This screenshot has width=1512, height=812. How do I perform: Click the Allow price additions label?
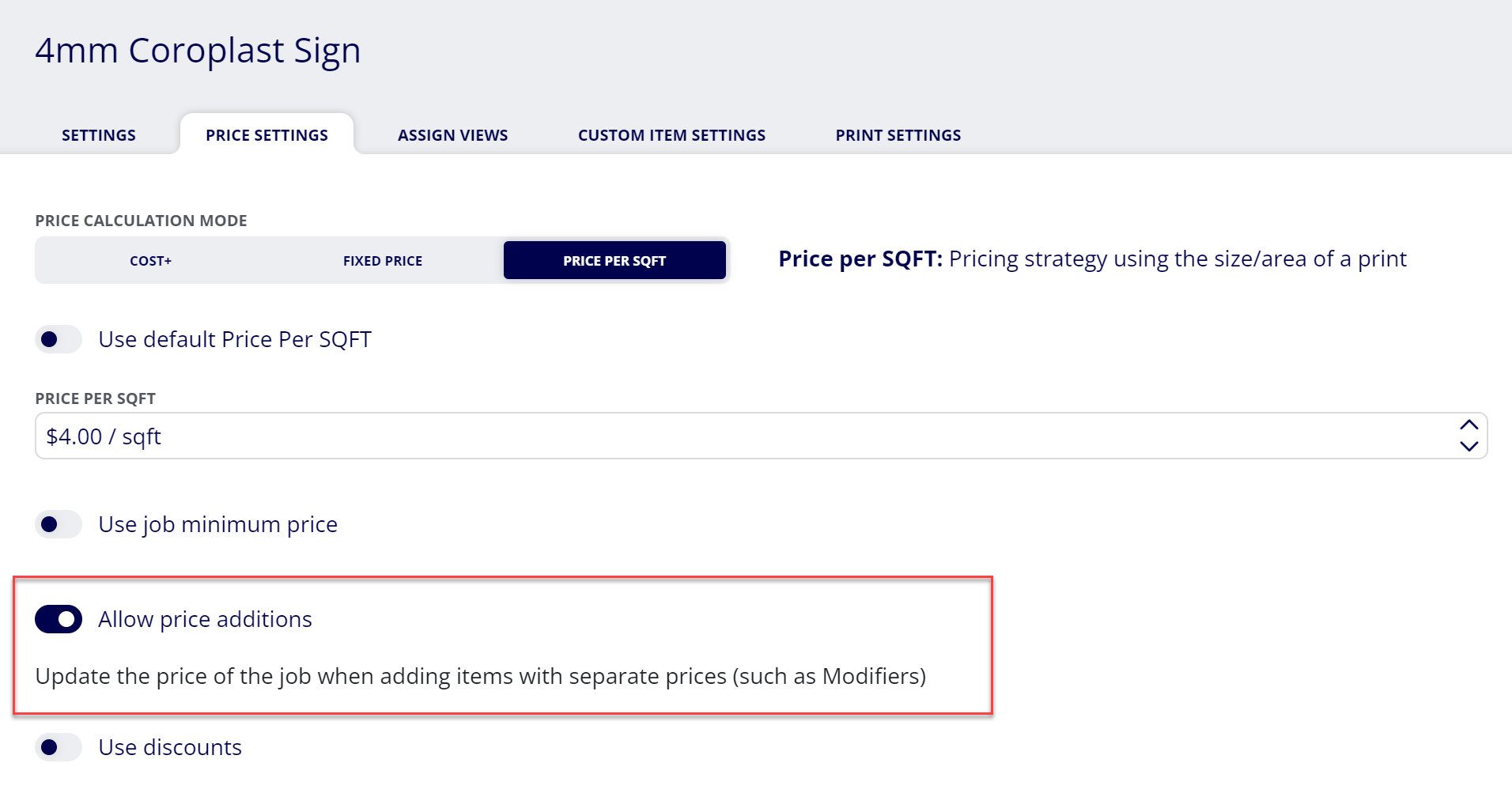[x=205, y=619]
